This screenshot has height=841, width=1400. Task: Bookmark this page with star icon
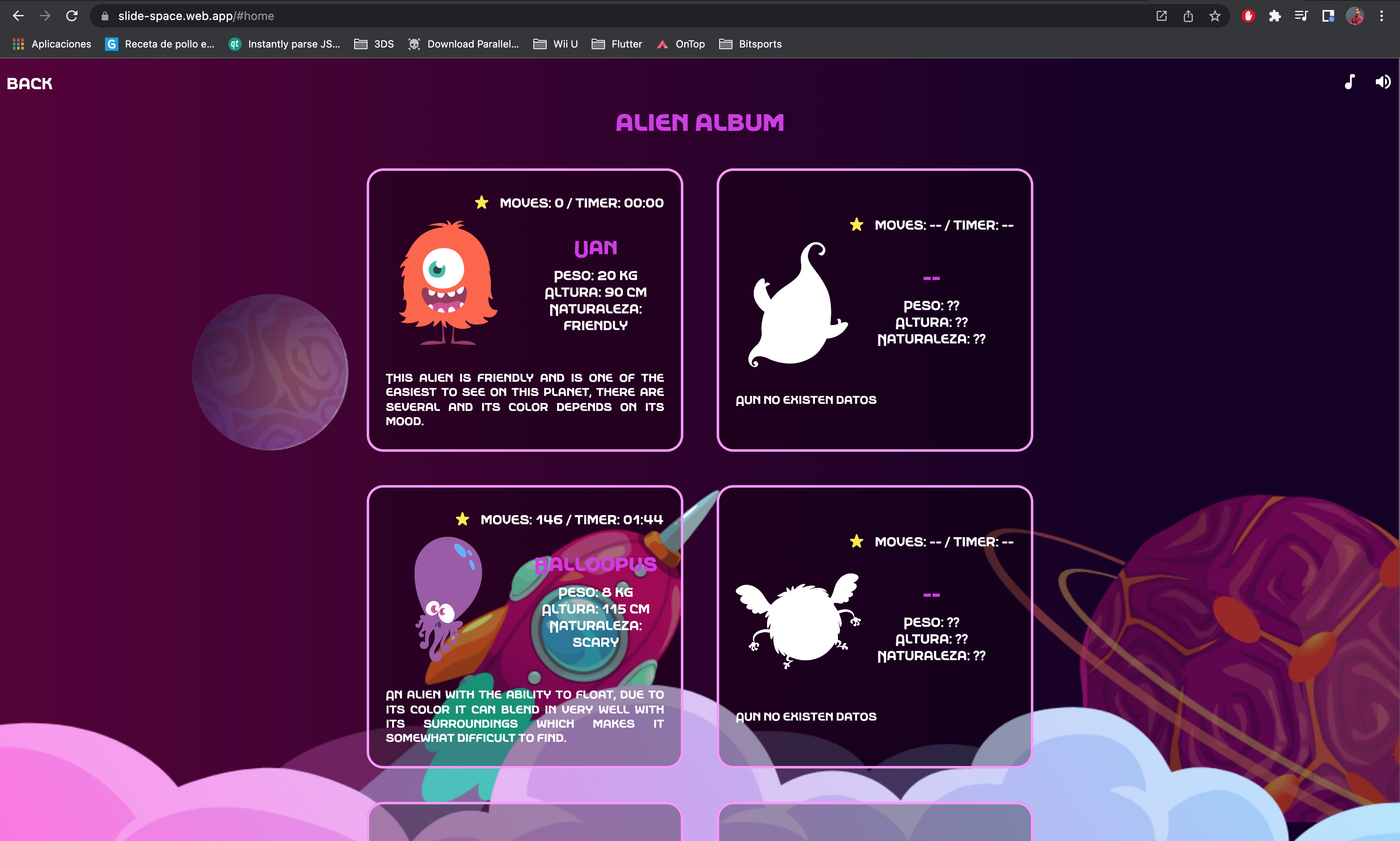(x=1215, y=16)
